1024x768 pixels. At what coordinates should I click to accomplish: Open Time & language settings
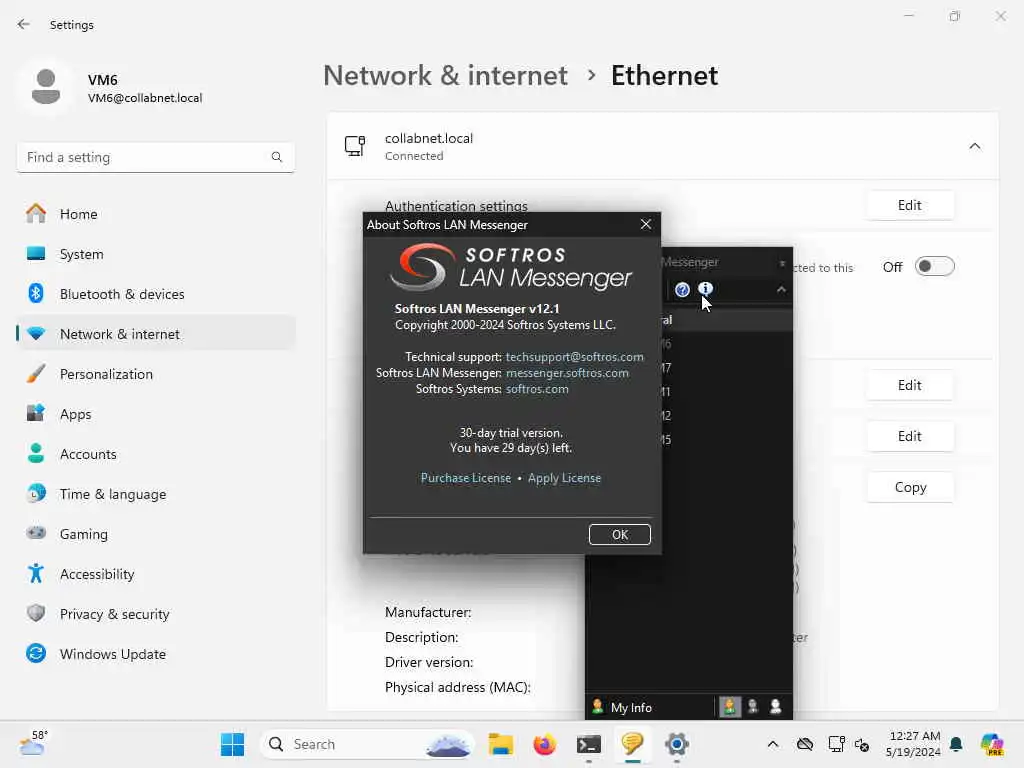(x=155, y=494)
